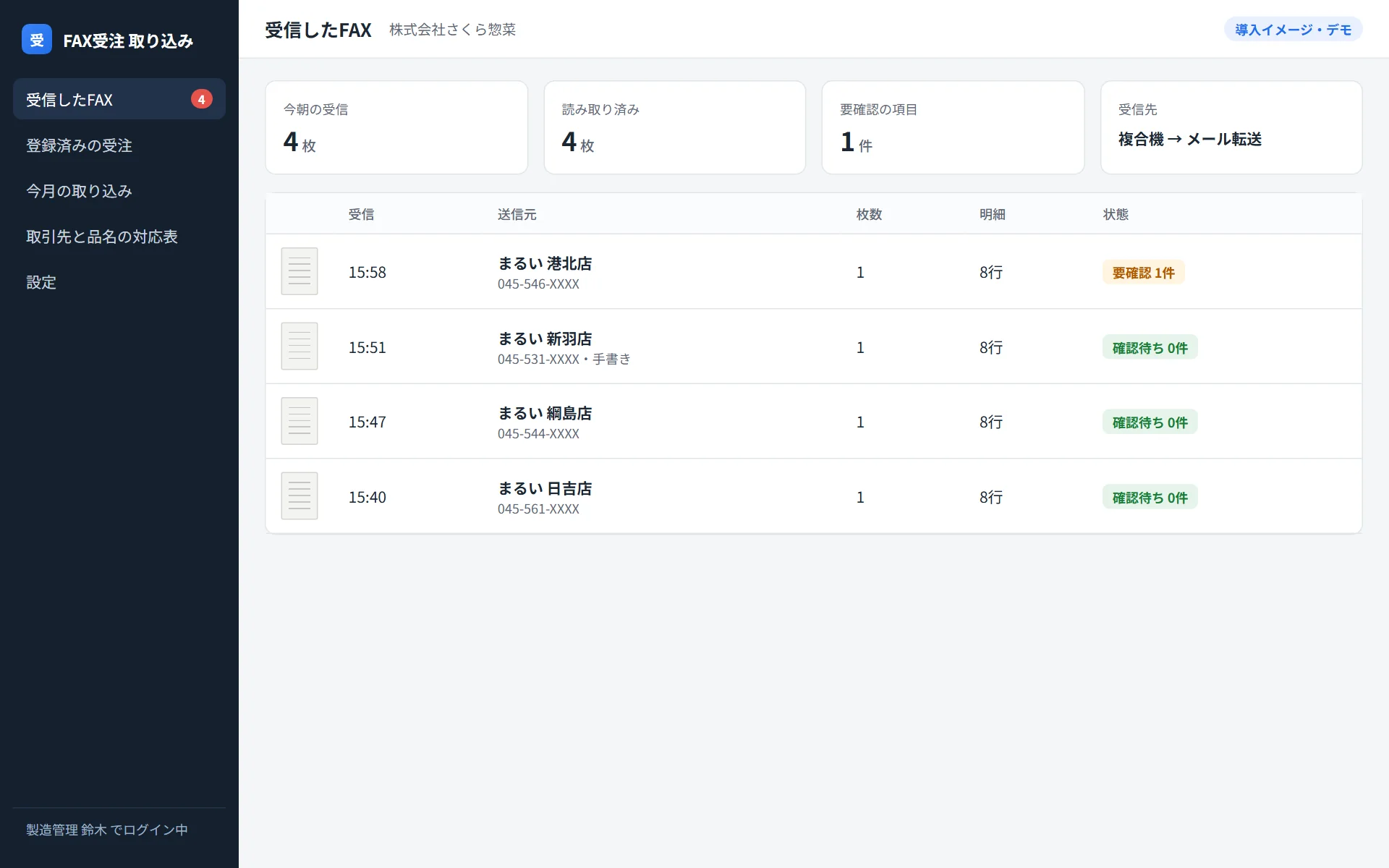Click the 読み取り済み summary card
The image size is (1389, 868).
pos(675,127)
